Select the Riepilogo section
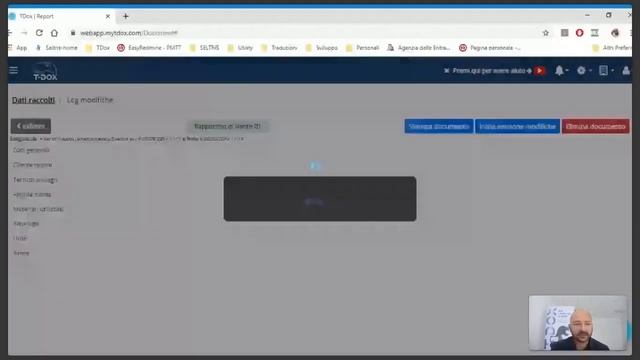This screenshot has height=360, width=640. tap(26, 224)
